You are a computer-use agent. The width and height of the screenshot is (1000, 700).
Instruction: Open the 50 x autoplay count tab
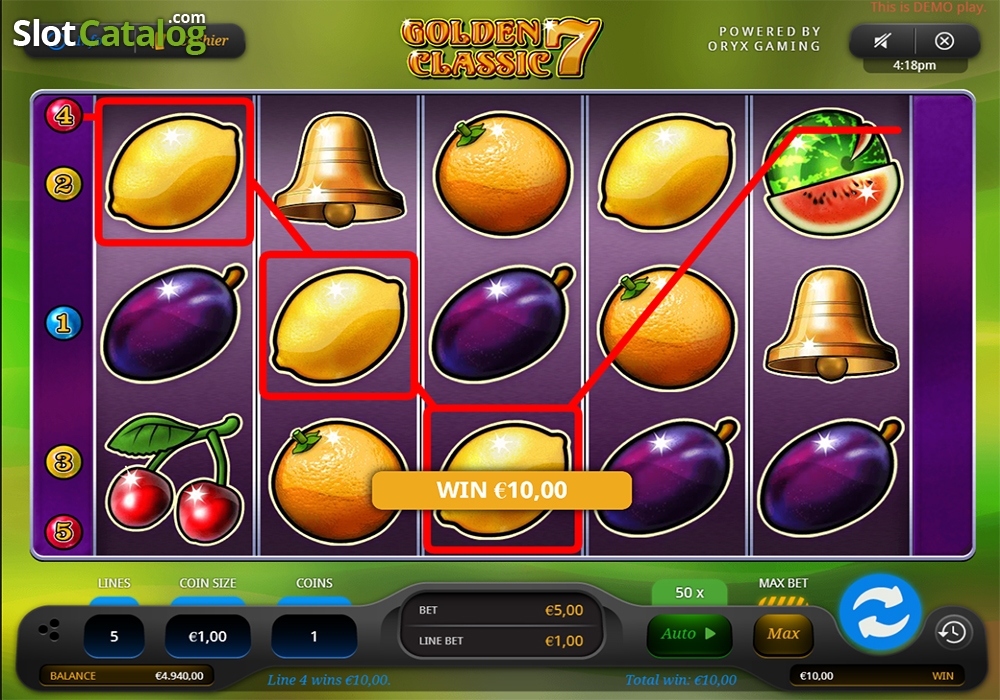point(689,593)
